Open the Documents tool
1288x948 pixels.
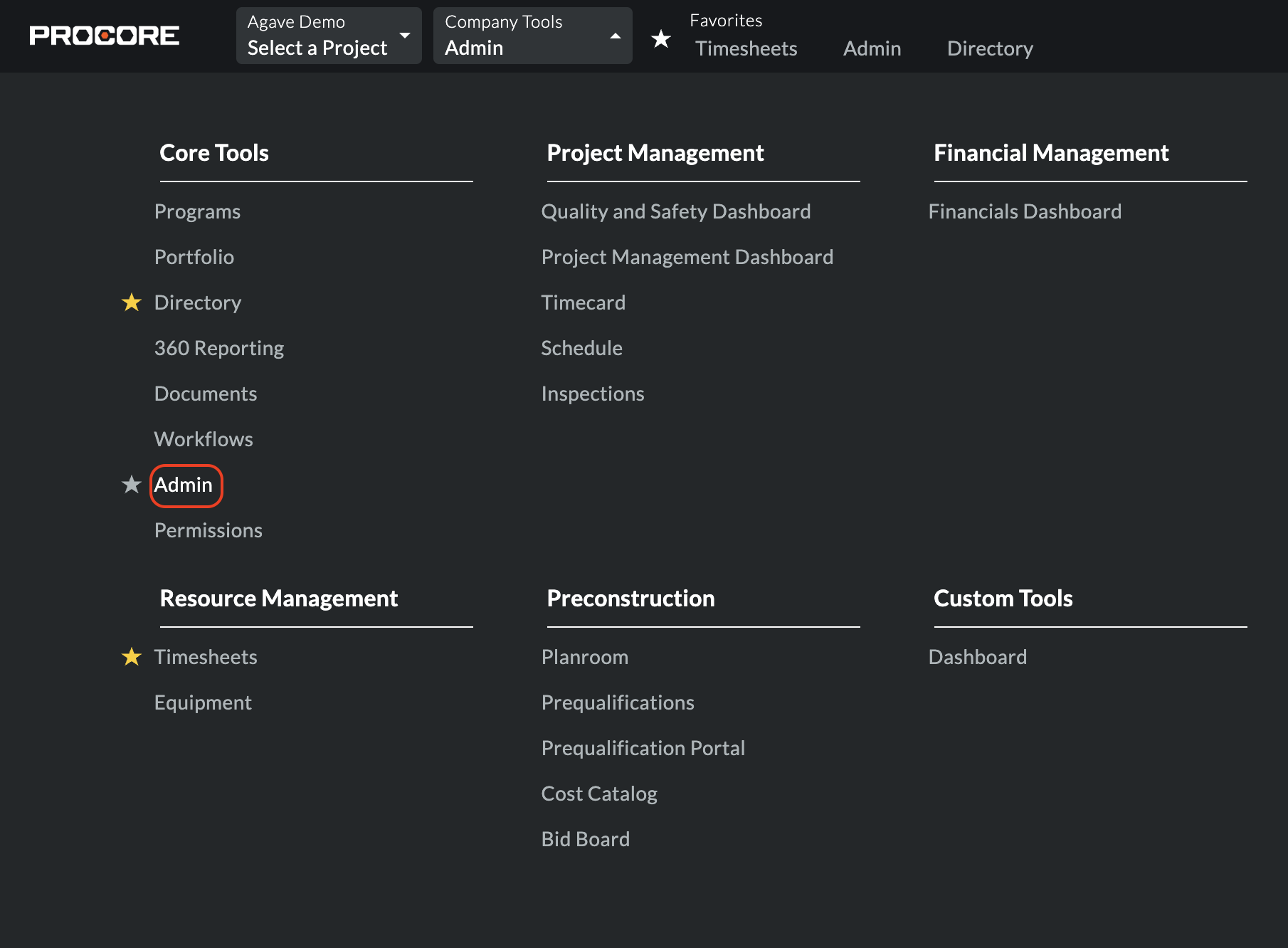206,394
